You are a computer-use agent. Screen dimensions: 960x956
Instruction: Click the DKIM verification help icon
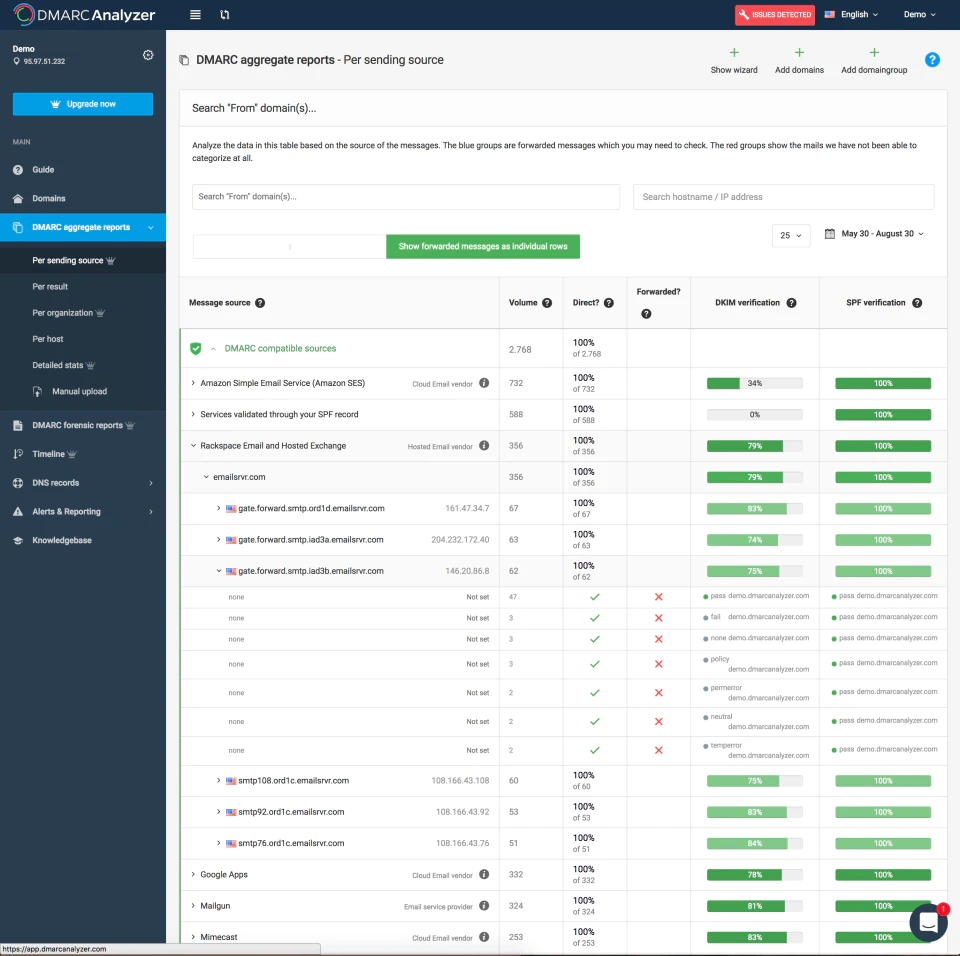pyautogui.click(x=791, y=303)
